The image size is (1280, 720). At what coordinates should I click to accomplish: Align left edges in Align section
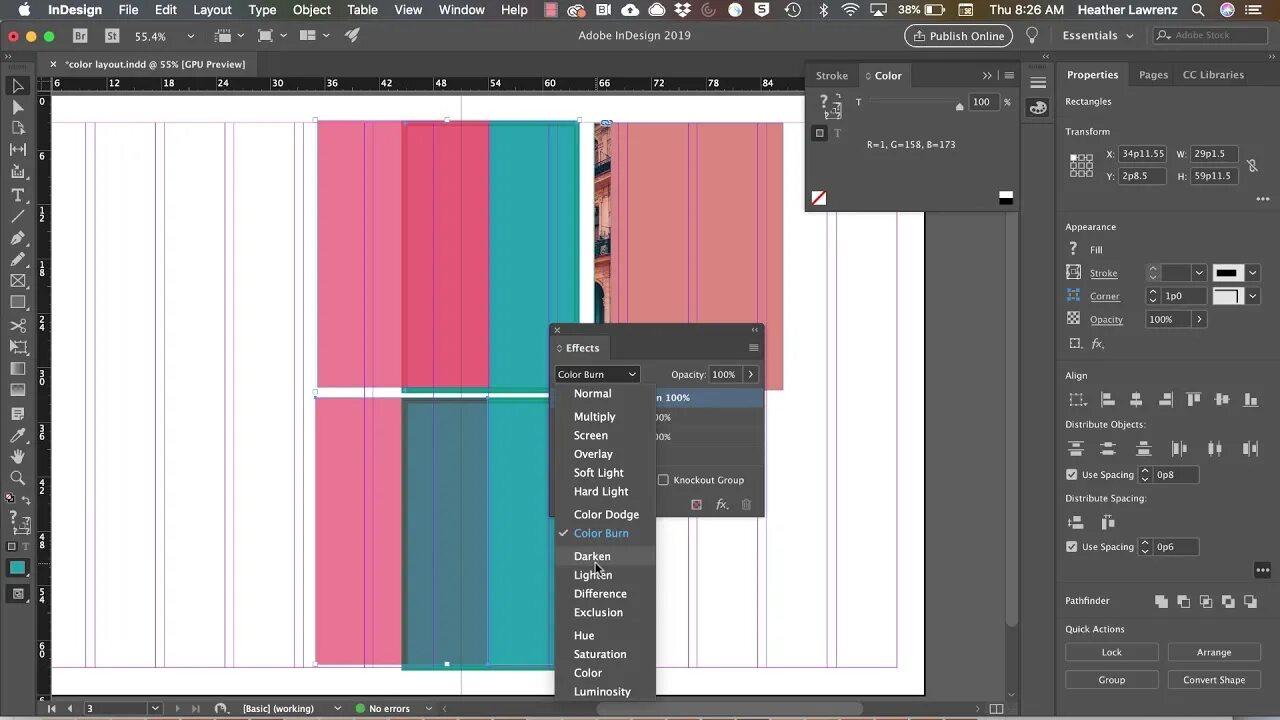(1107, 399)
